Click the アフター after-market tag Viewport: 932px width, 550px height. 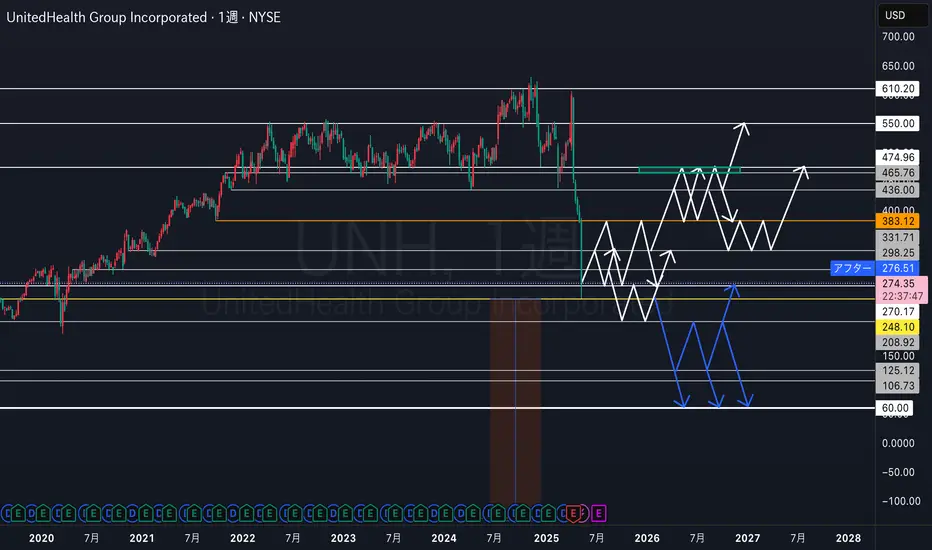tap(852, 268)
